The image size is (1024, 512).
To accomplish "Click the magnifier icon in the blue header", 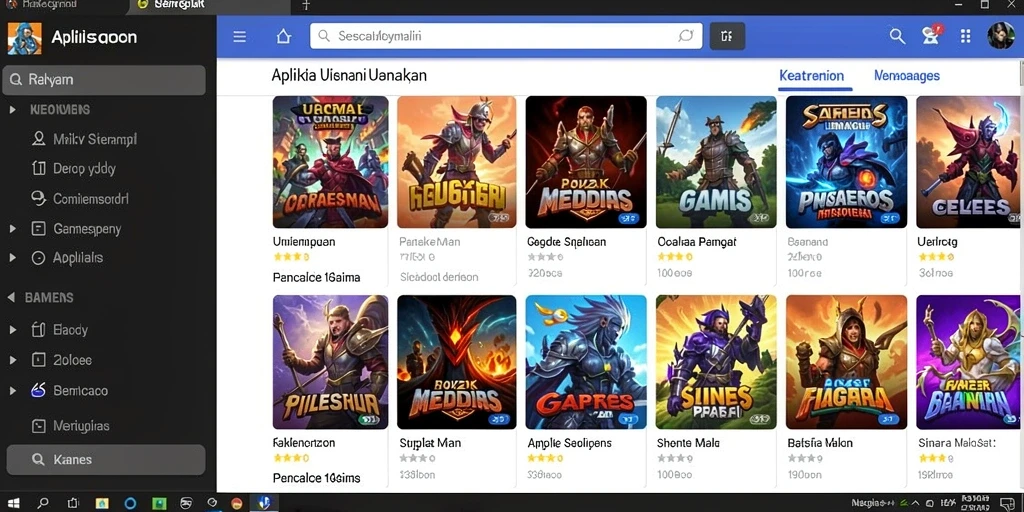I will [x=897, y=37].
